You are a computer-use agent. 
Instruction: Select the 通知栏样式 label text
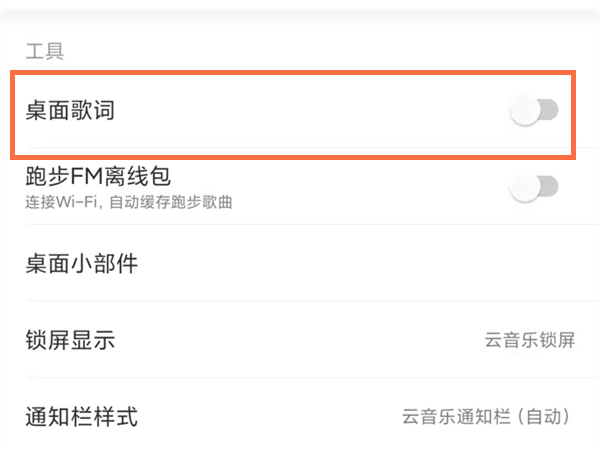coord(81,416)
